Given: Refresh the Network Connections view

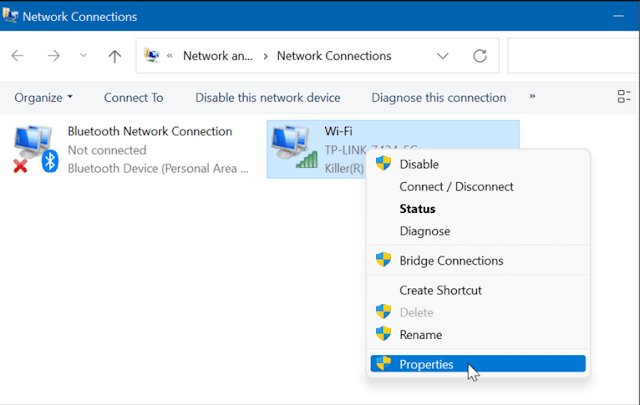Looking at the screenshot, I should point(480,56).
